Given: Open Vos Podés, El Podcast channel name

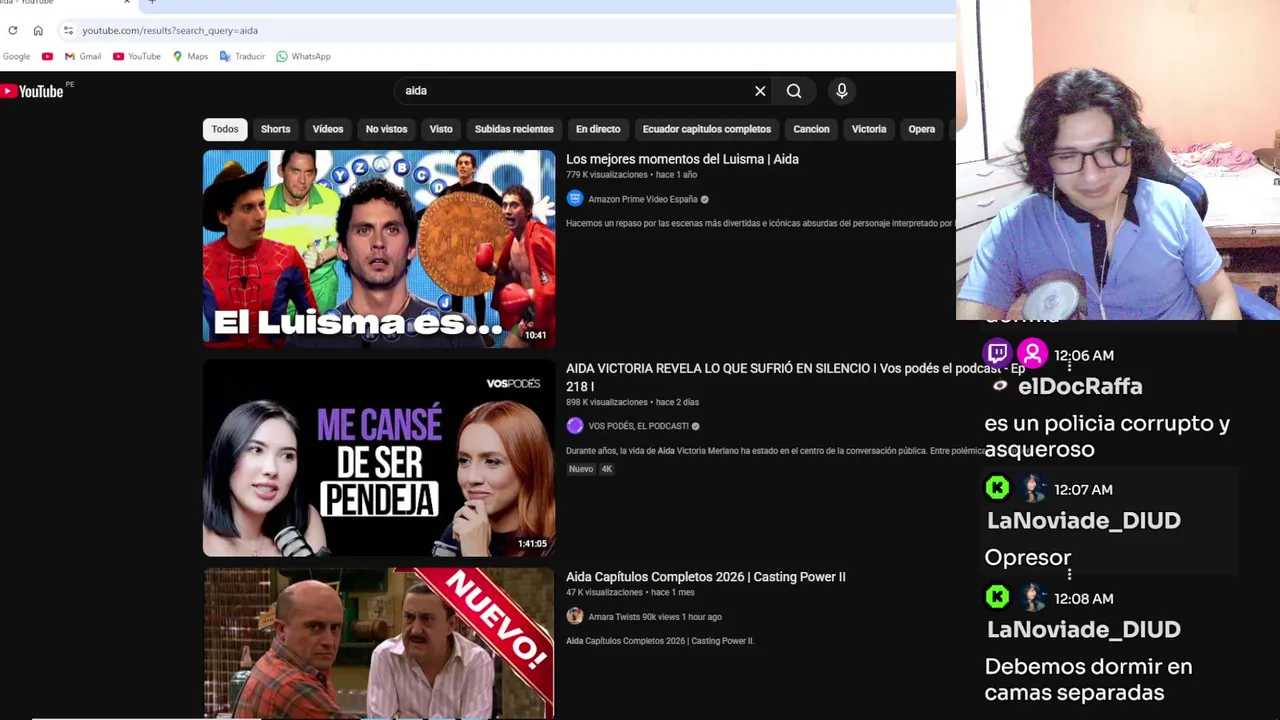Looking at the screenshot, I should click(x=638, y=426).
